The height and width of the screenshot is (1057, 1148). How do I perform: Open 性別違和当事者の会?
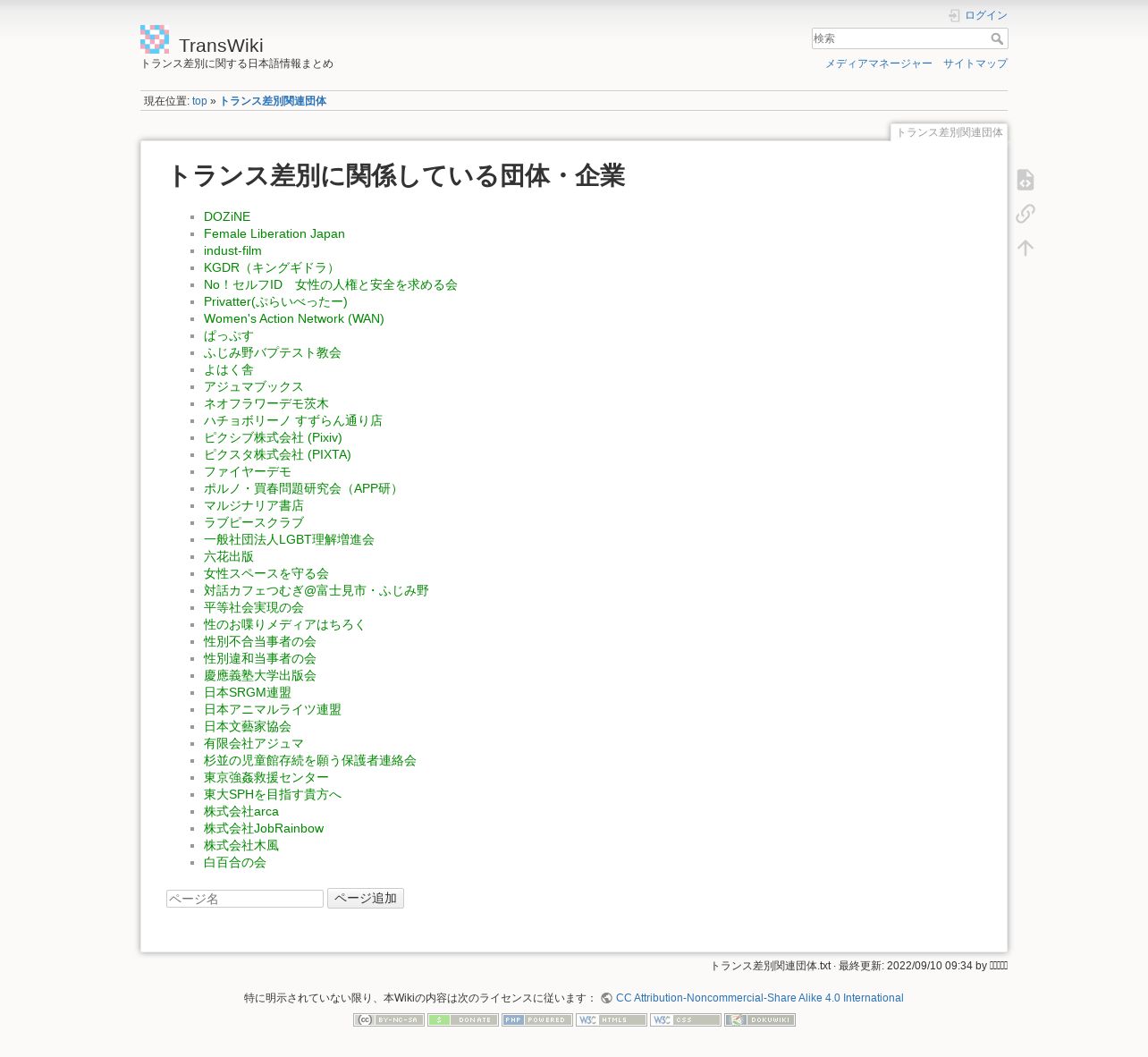(260, 658)
